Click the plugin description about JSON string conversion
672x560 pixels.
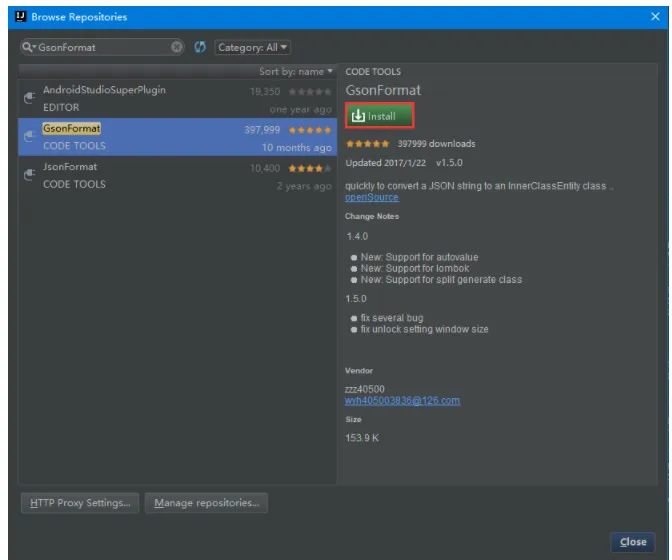click(479, 186)
